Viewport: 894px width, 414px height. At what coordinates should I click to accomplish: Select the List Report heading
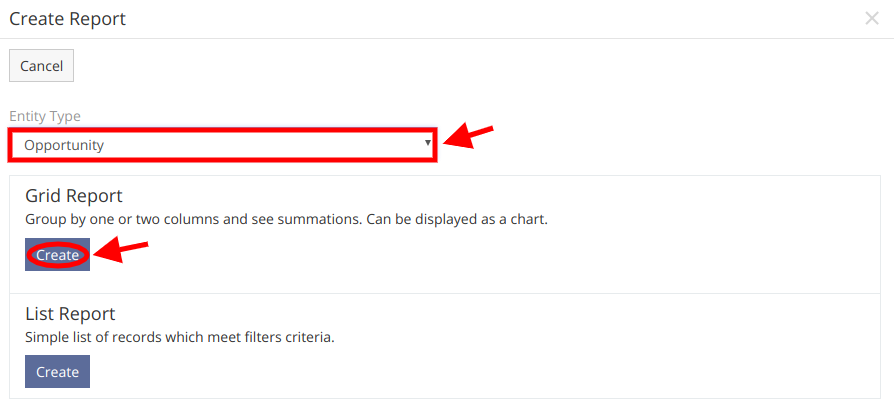(70, 313)
